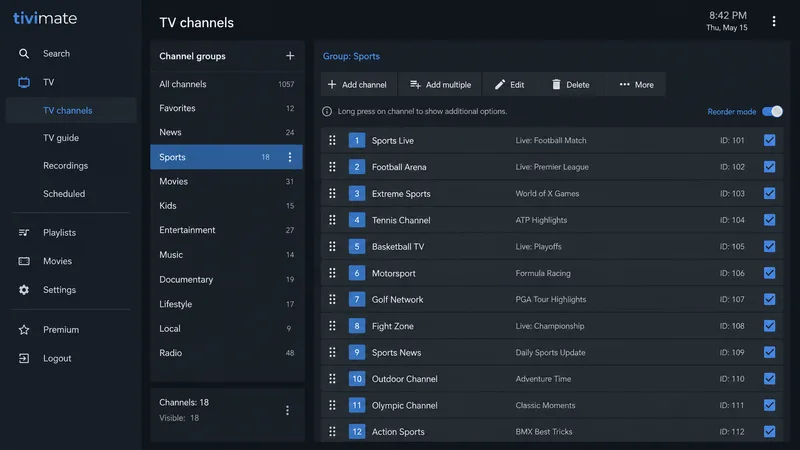Screen dimensions: 800x450
Task: Uncheck the Football Arena checkbox
Action: [x=769, y=167]
